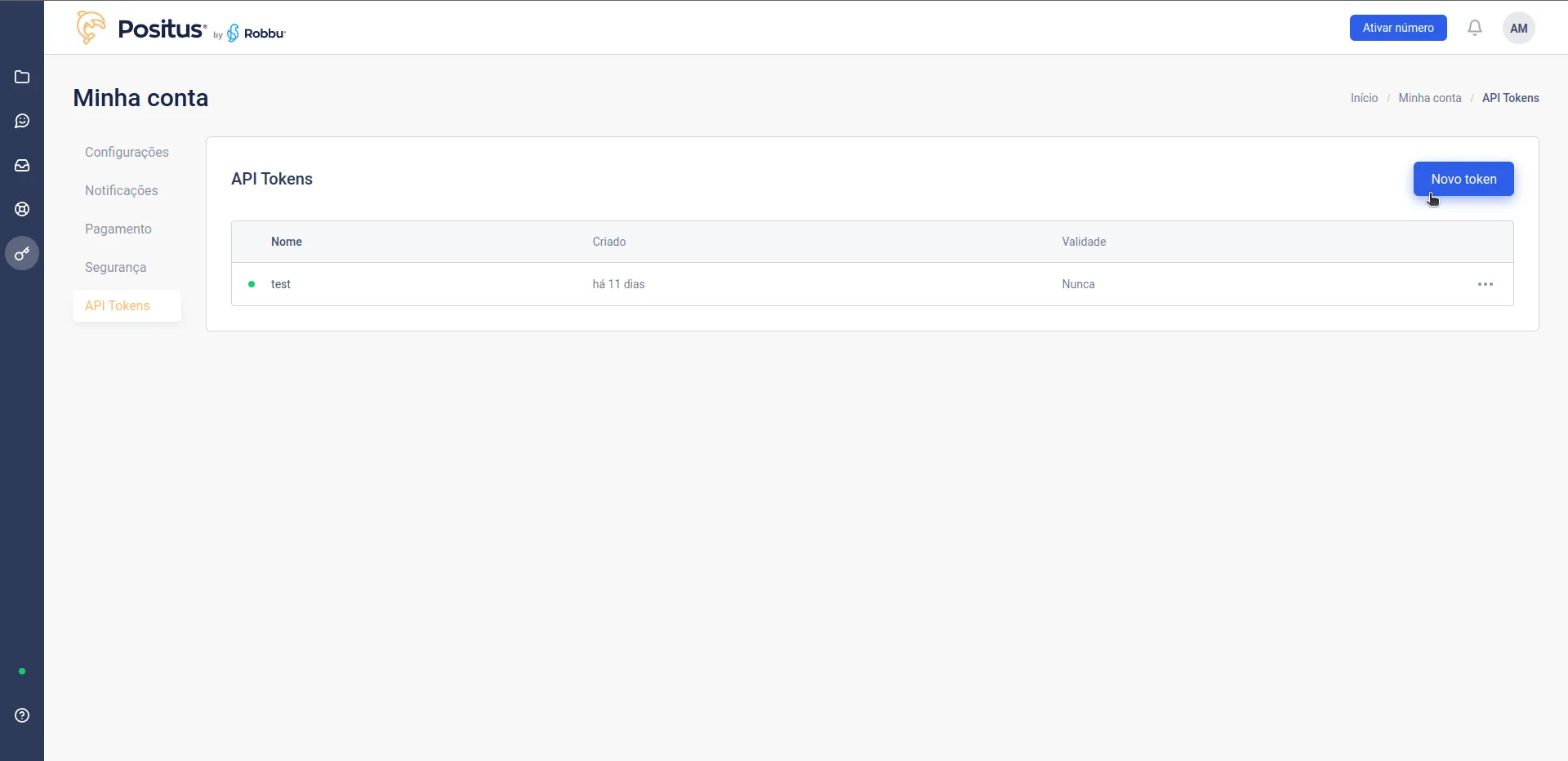The image size is (1568, 761).
Task: Follow the Minha conta breadcrumb link
Action: (1430, 98)
